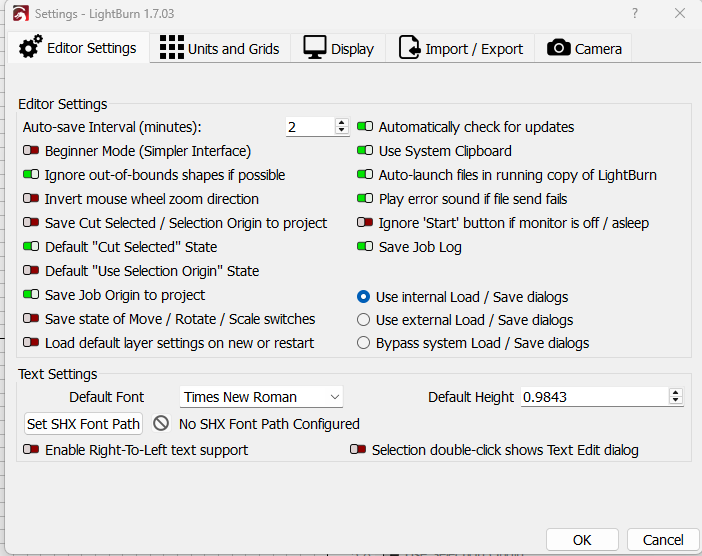
Task: Decrease Default Height with down arrow
Action: pyautogui.click(x=676, y=400)
